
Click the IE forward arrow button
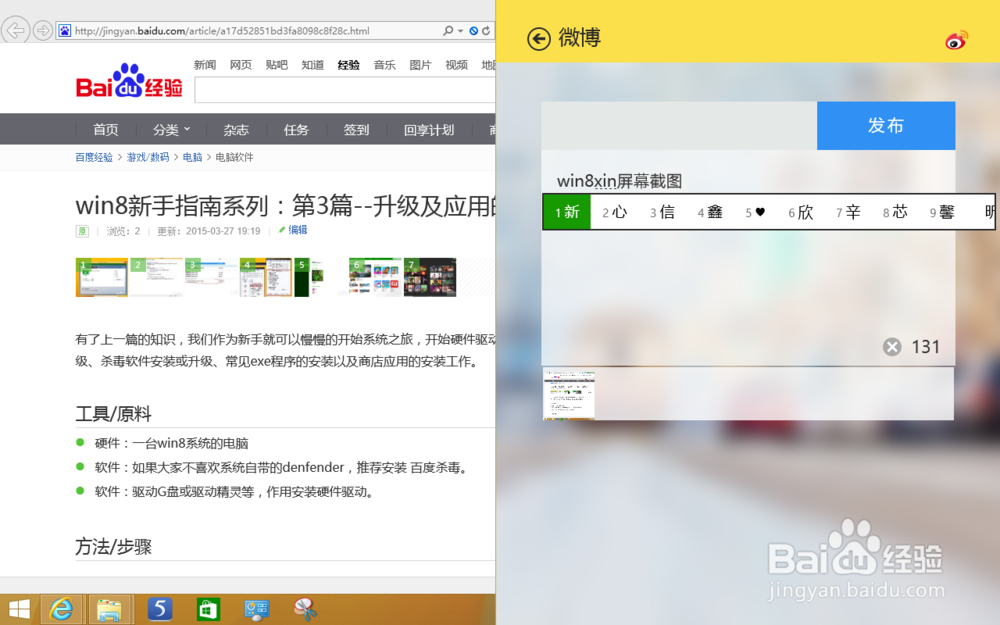pyautogui.click(x=43, y=30)
